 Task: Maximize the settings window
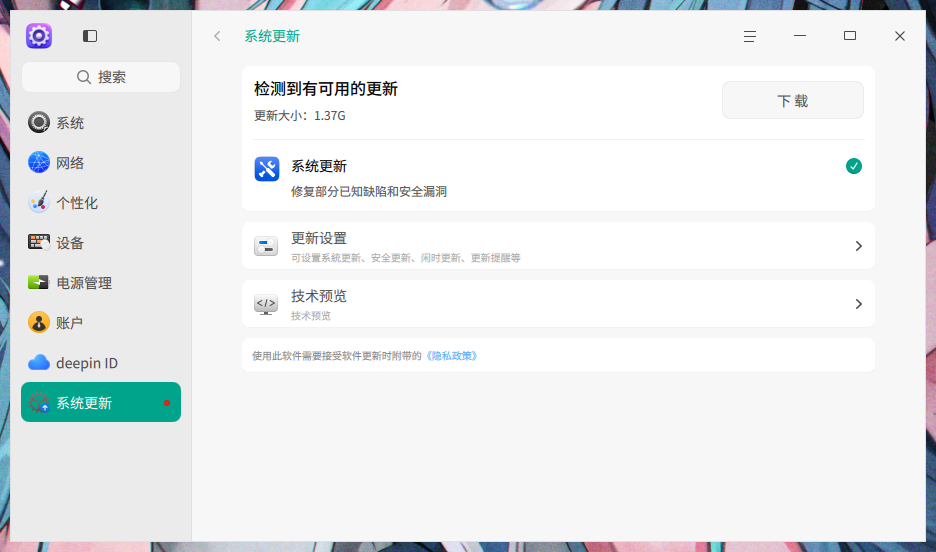[x=850, y=36]
